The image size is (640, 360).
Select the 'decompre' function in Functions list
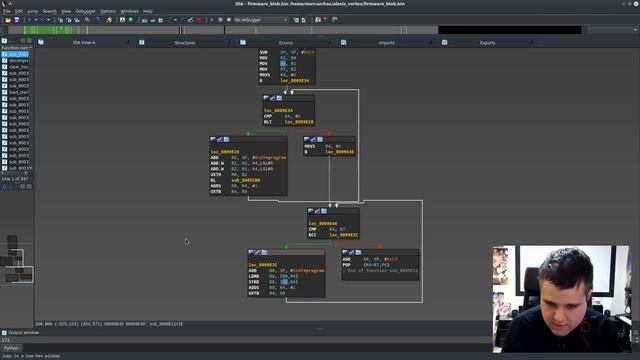[x=16, y=60]
